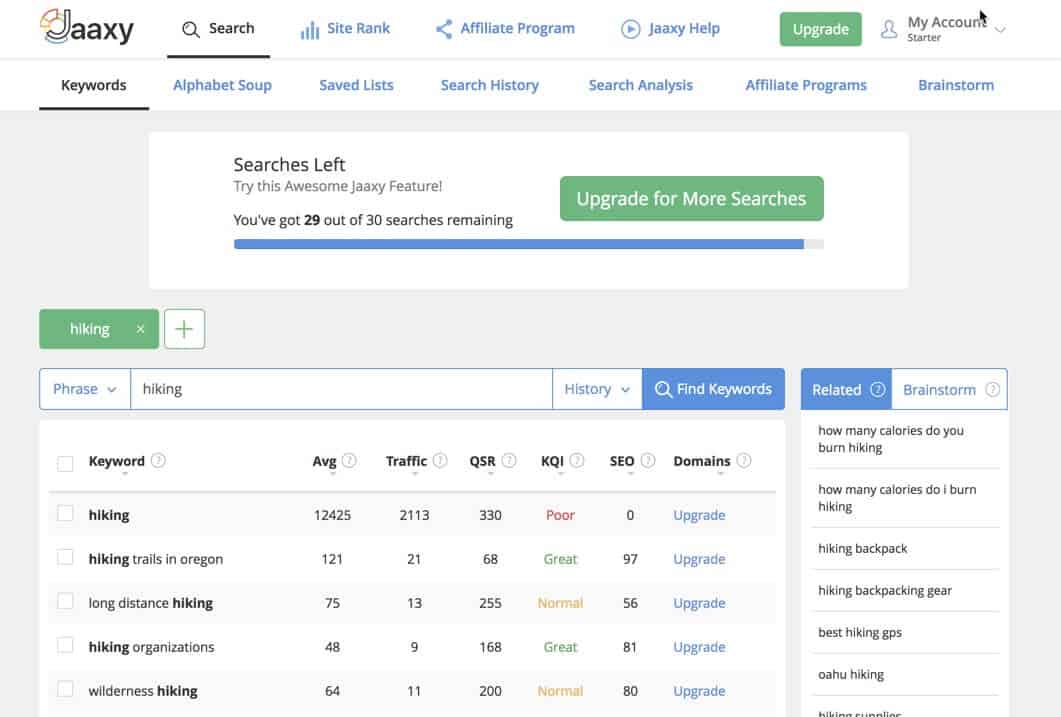Open help icon on Related tab
The width and height of the screenshot is (1061, 717).
coord(878,390)
